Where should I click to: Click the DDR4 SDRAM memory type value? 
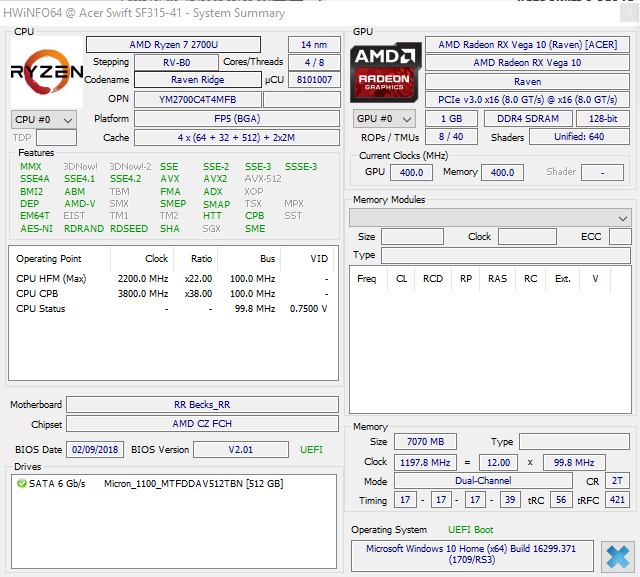tap(528, 119)
